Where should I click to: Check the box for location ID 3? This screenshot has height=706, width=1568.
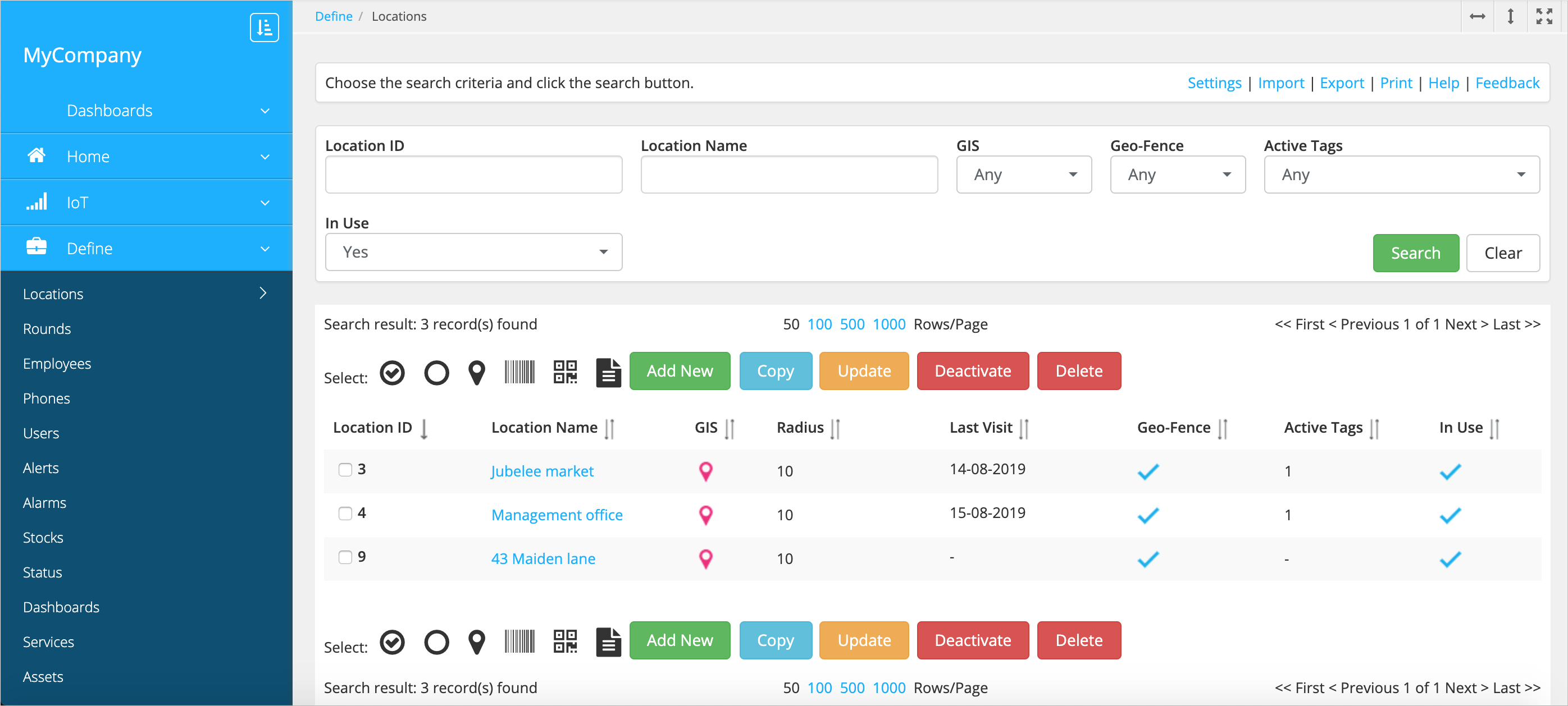(345, 469)
